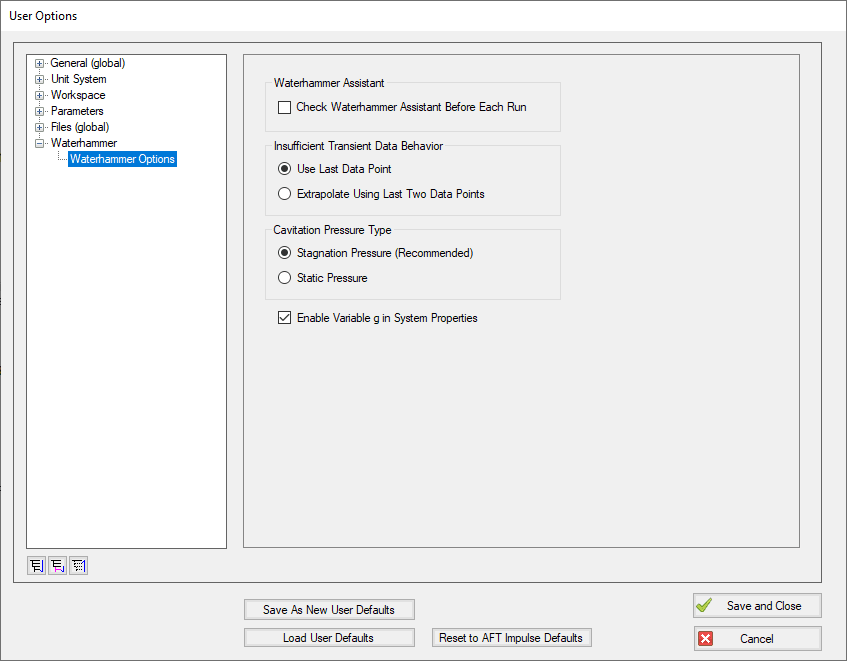This screenshot has width=847, height=661.
Task: Expand the Files (global) tree node
Action: [x=39, y=127]
